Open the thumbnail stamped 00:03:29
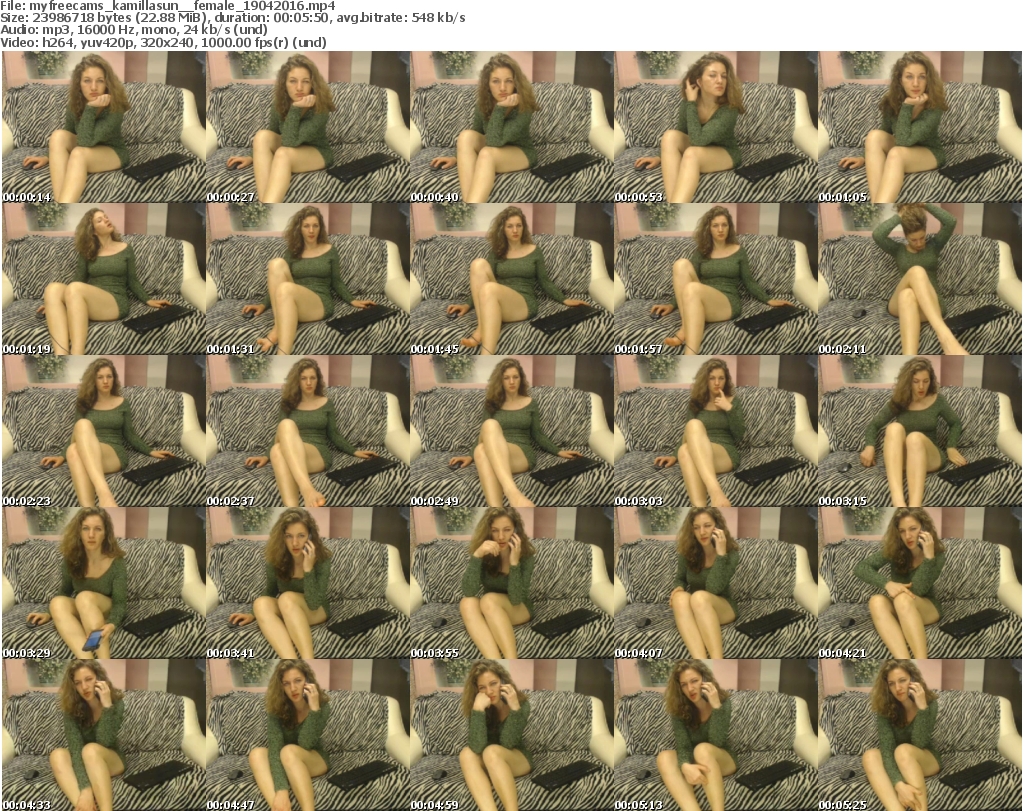 click(x=104, y=583)
